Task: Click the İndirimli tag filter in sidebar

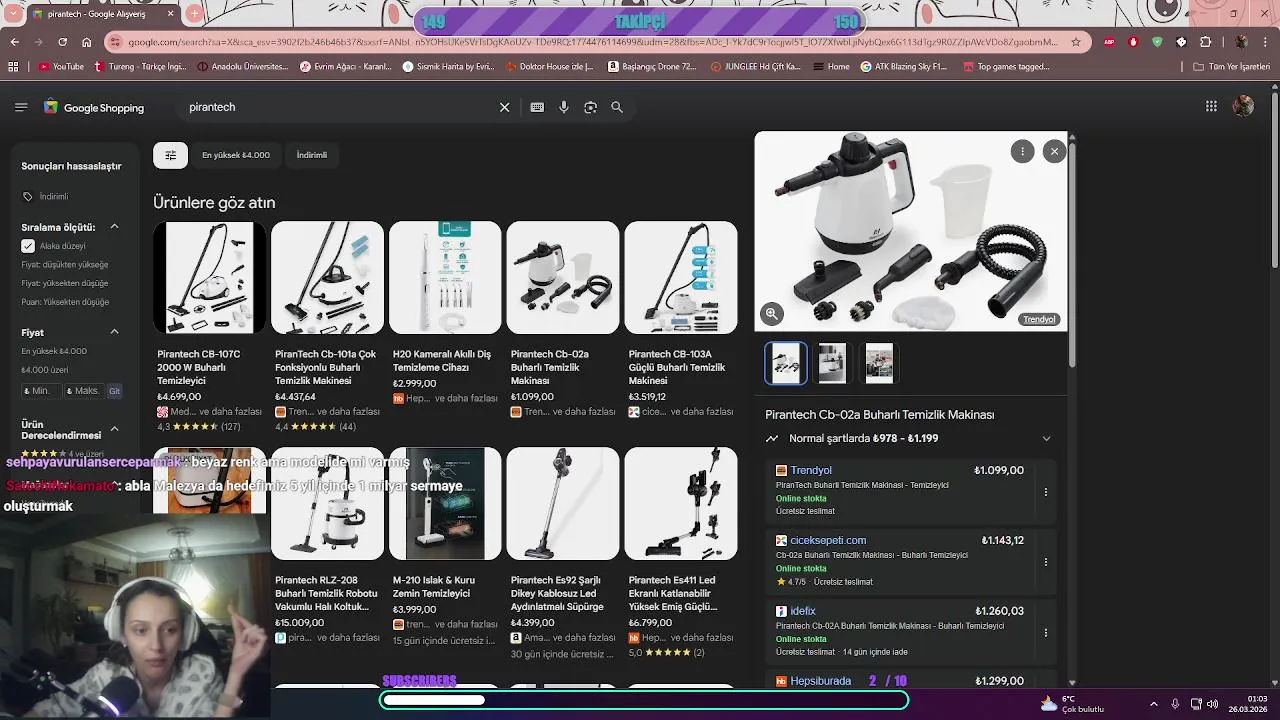Action: click(45, 197)
